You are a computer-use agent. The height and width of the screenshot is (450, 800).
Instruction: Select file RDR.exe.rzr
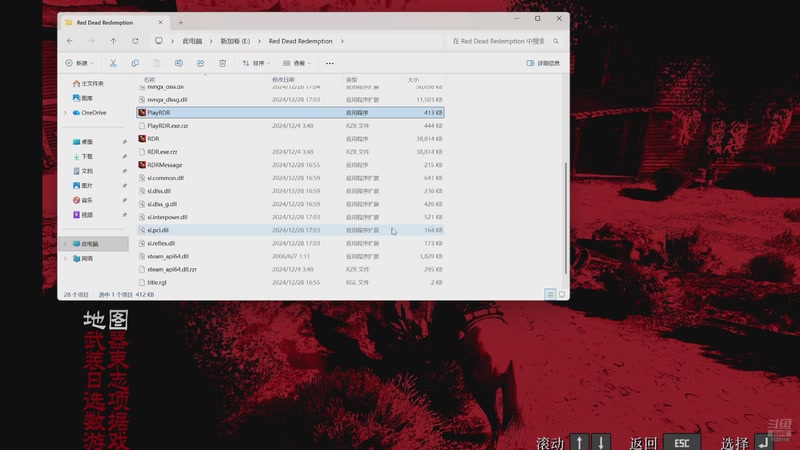290,152
